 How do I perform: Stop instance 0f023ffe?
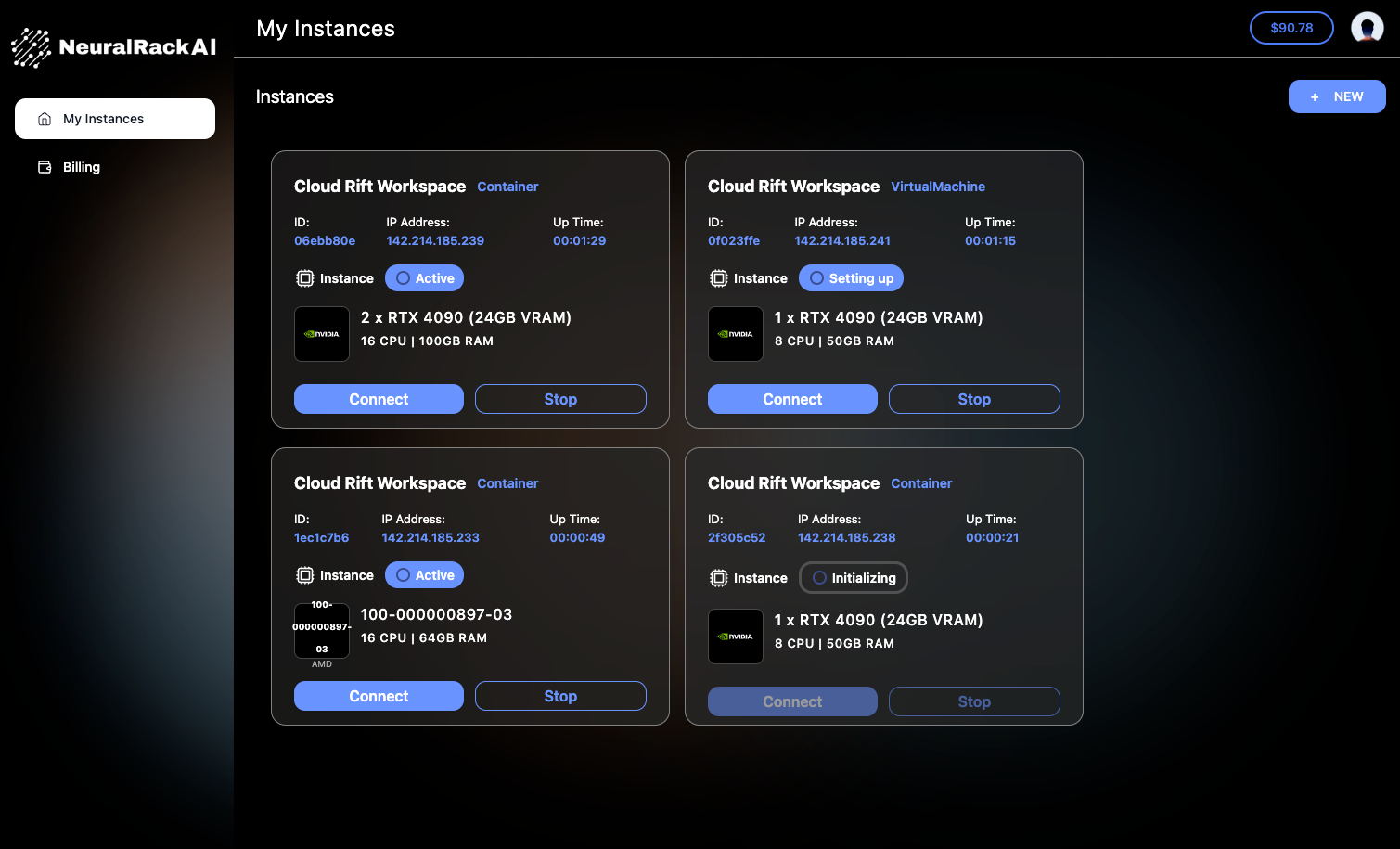tap(974, 399)
